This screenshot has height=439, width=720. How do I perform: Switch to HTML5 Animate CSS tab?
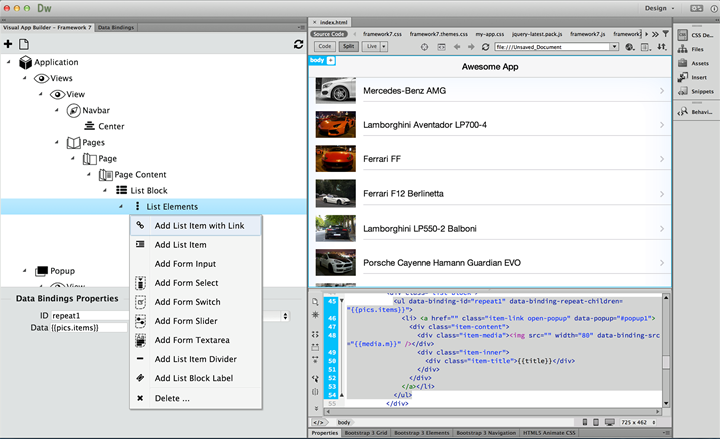pyautogui.click(x=549, y=433)
